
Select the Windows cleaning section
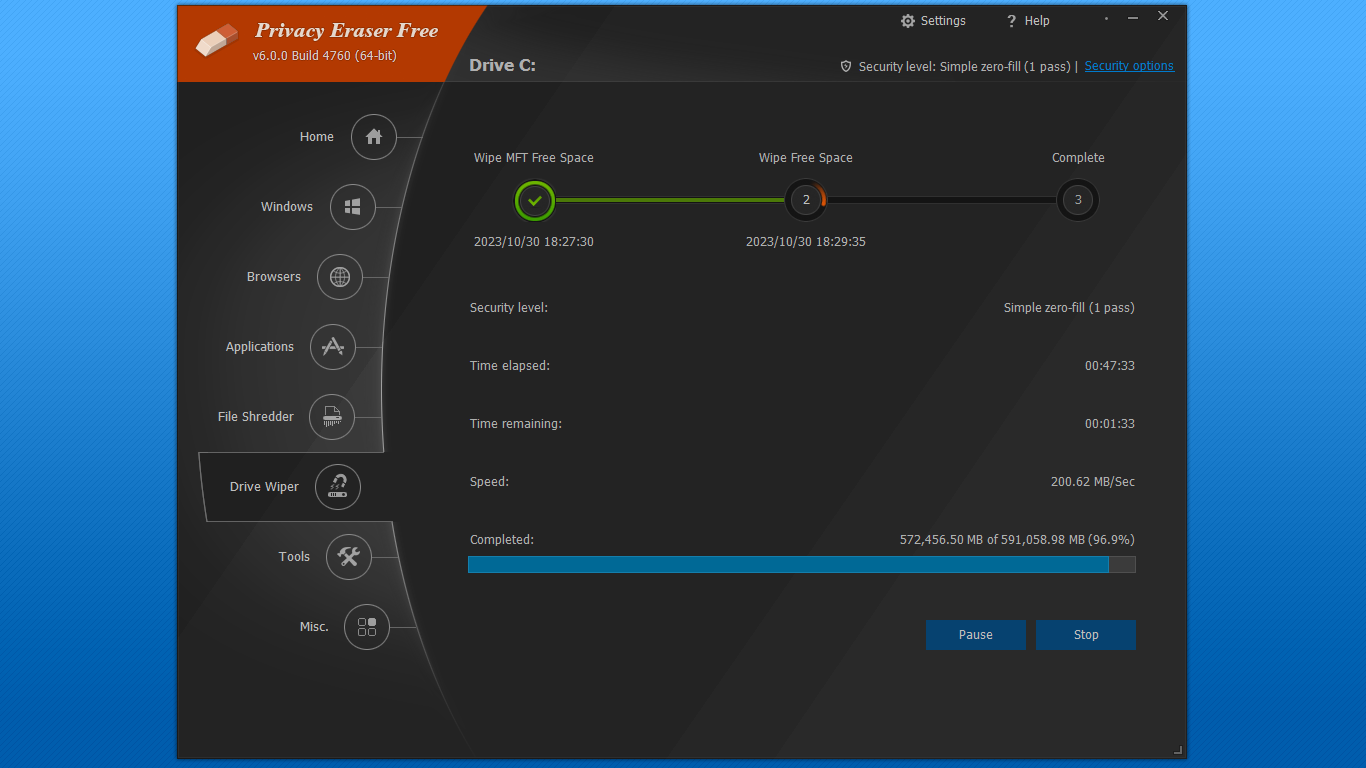click(352, 207)
